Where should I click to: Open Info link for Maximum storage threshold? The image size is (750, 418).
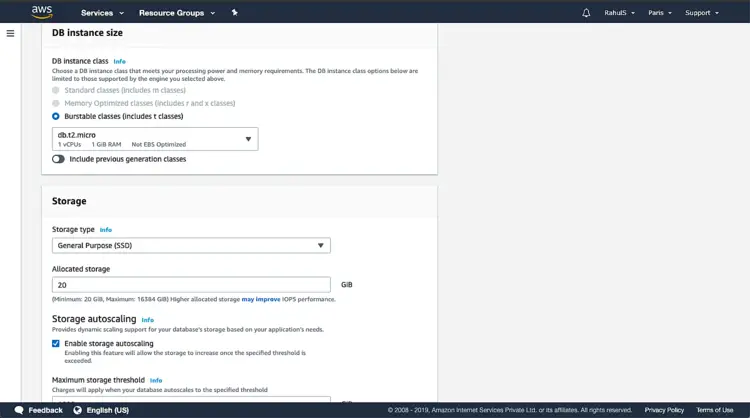(x=156, y=381)
